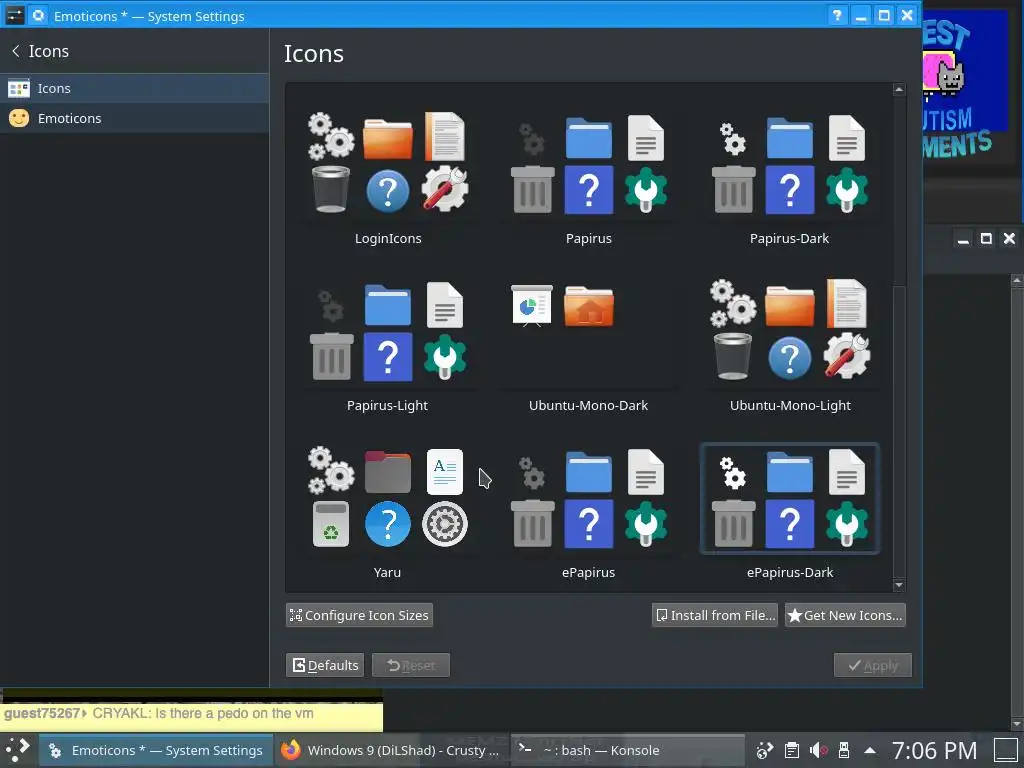The height and width of the screenshot is (768, 1024).
Task: Switch to System Settings taskbar entry
Action: (155, 750)
